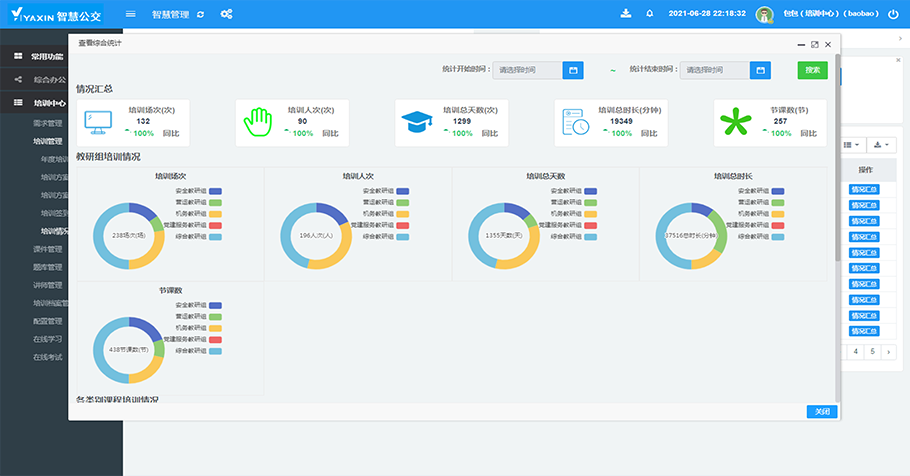
Task: Open the notification bell
Action: coord(650,14)
